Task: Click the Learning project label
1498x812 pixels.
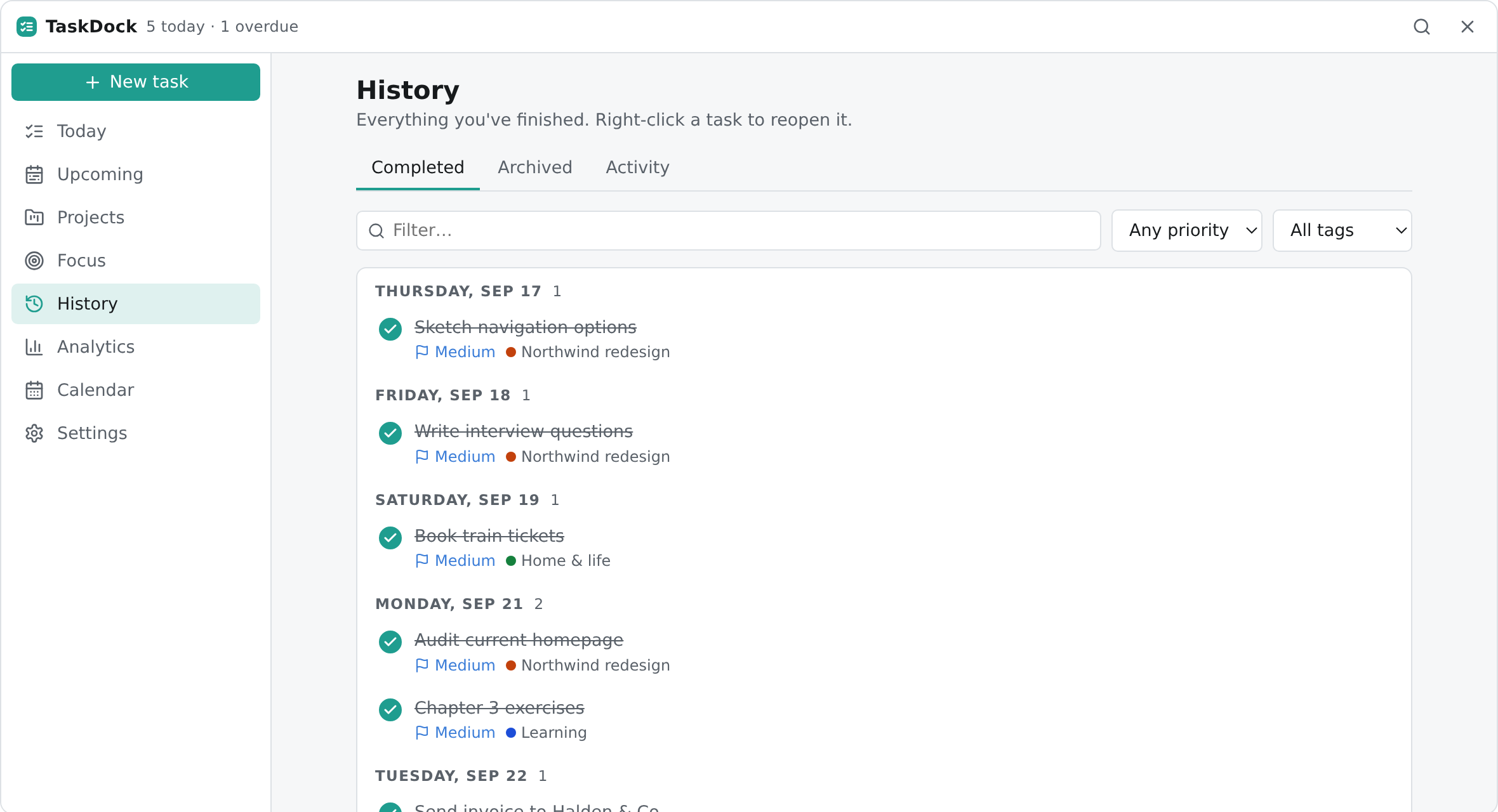Action: (x=553, y=733)
